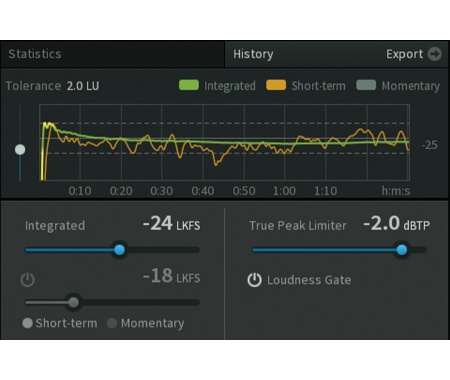
Task: Click the 1:10 time label
Action: tap(325, 191)
